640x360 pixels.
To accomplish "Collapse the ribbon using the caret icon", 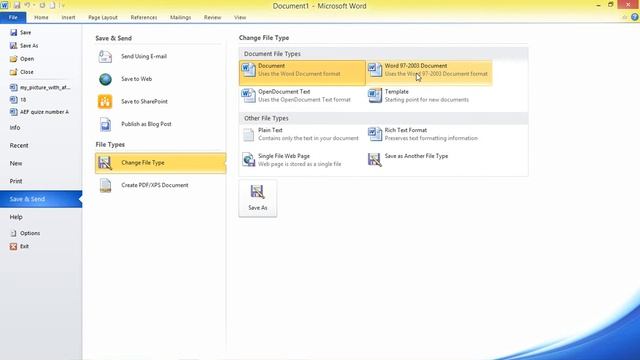I will pos(624,18).
